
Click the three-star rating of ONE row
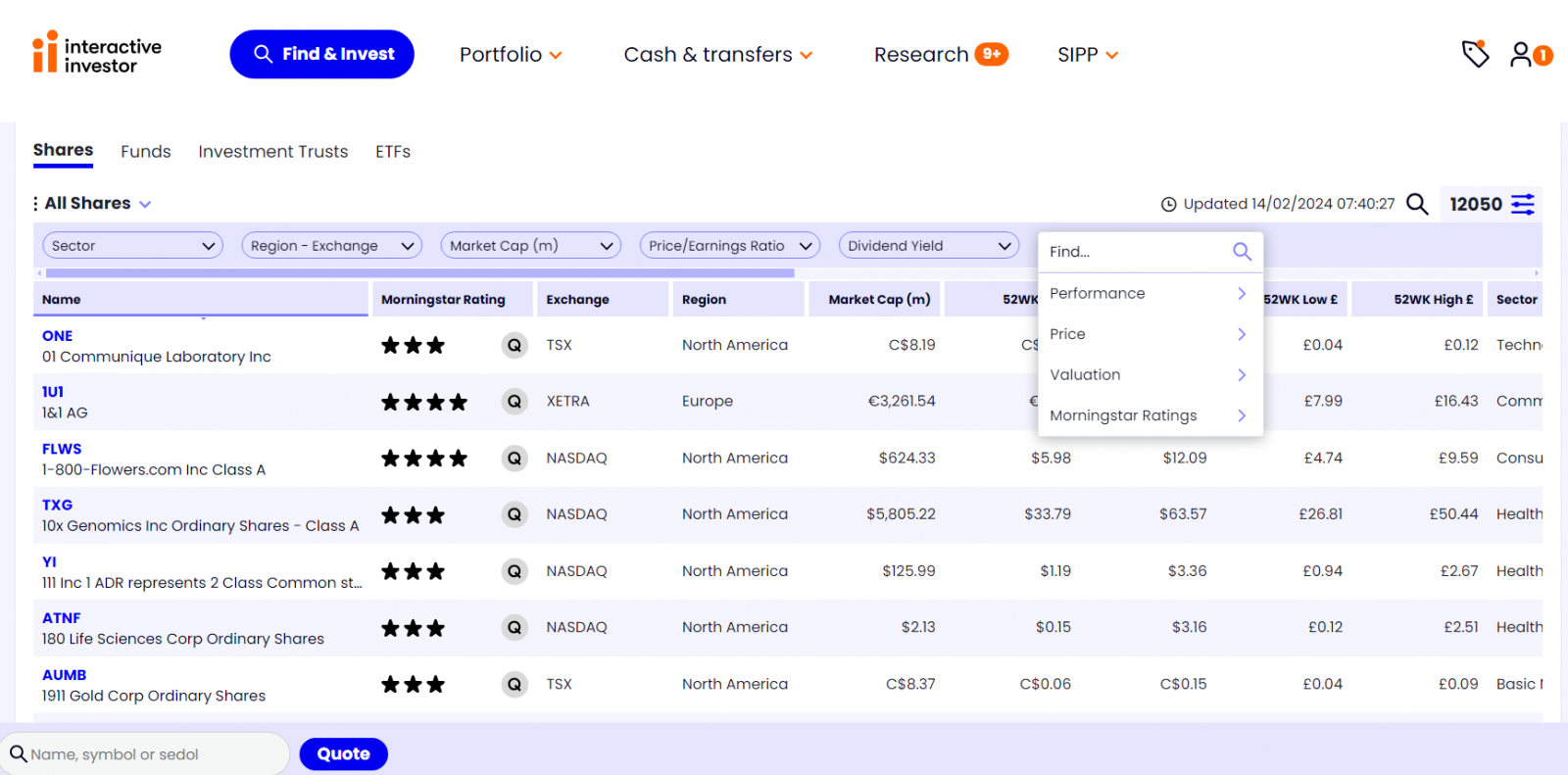[413, 345]
